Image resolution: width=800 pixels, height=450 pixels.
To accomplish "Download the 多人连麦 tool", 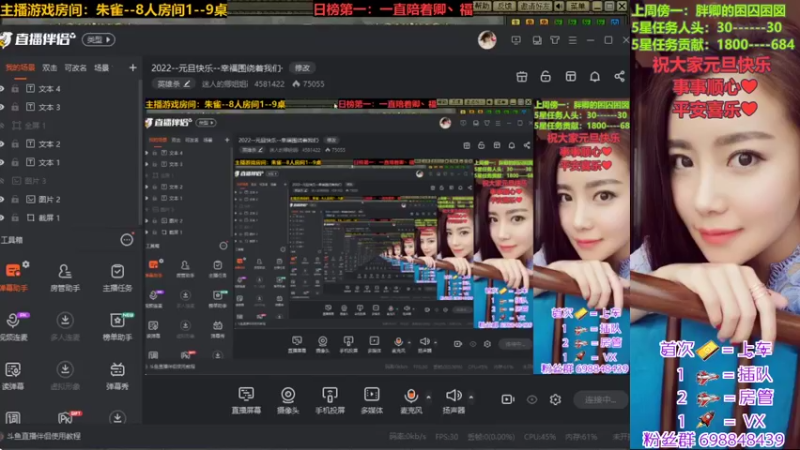I will [x=65, y=326].
